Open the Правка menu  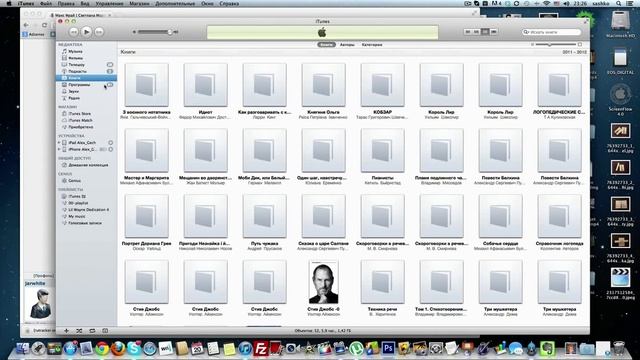coord(66,3)
